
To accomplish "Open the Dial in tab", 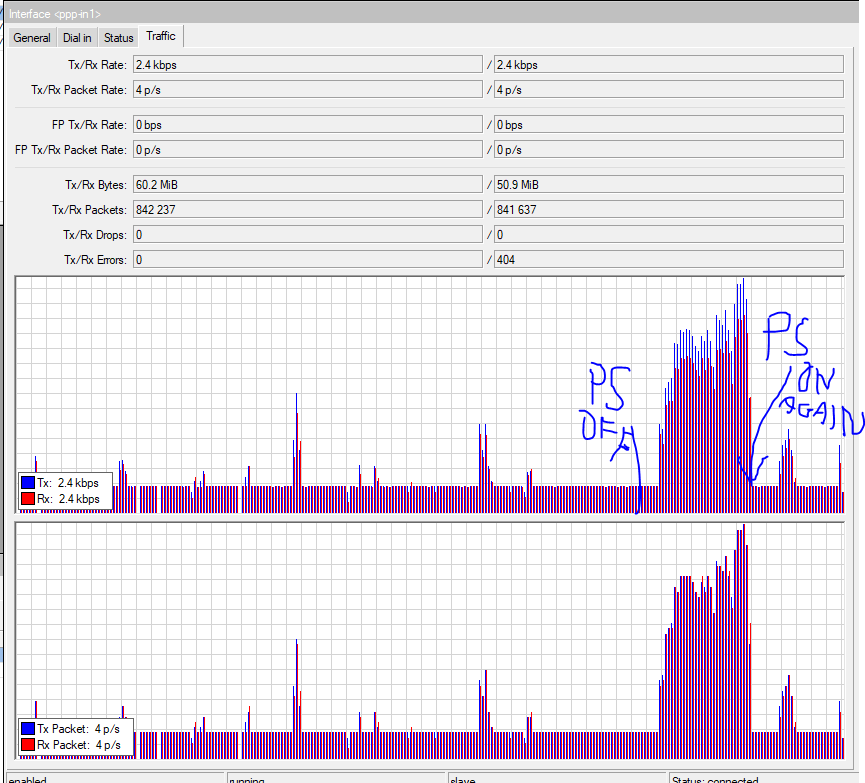I will click(x=77, y=38).
